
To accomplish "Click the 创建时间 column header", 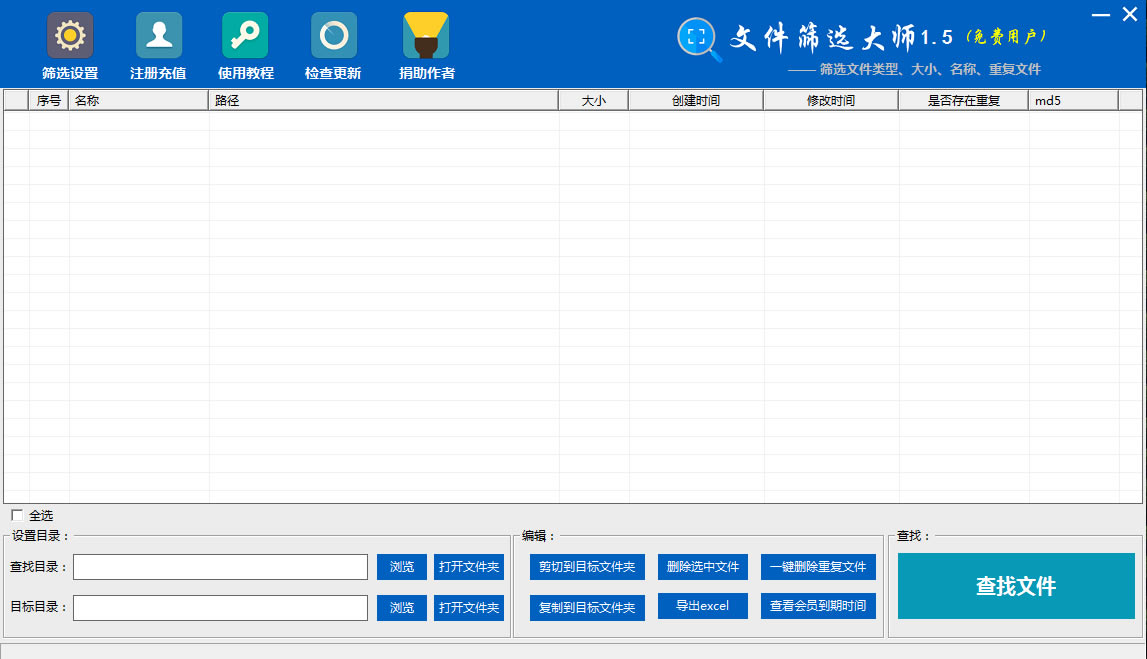I will point(696,100).
